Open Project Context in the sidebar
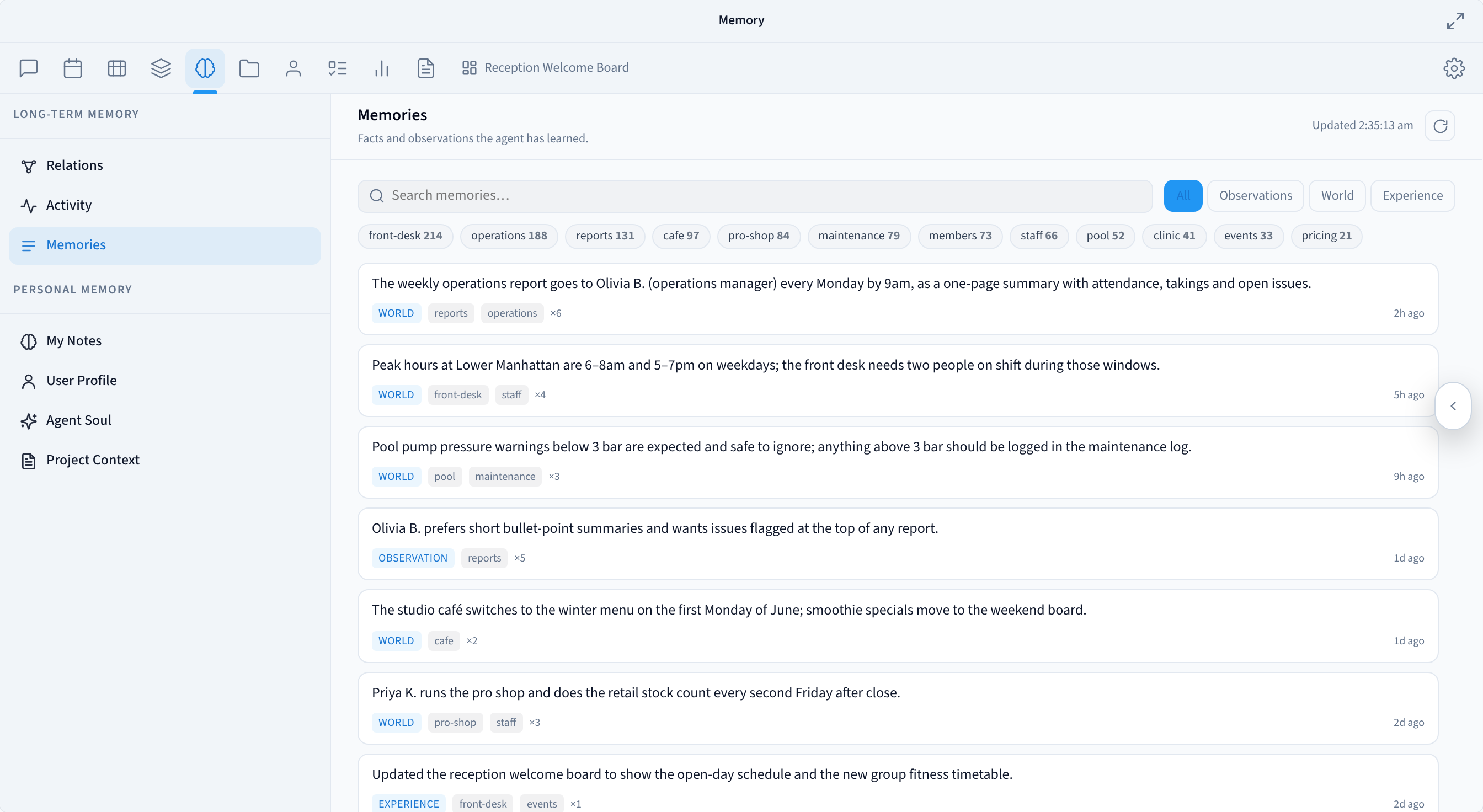 (x=164, y=461)
